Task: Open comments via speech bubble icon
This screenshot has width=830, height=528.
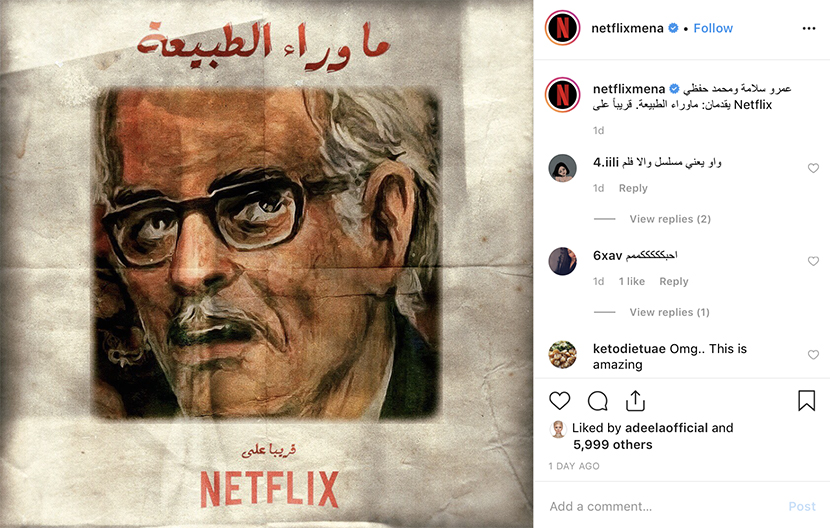Action: click(x=598, y=401)
